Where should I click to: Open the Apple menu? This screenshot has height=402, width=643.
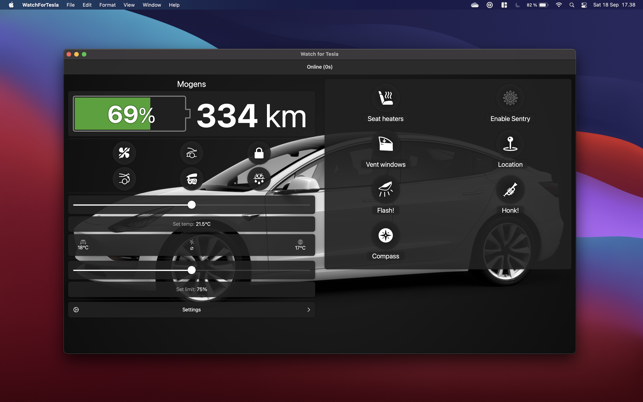(11, 5)
